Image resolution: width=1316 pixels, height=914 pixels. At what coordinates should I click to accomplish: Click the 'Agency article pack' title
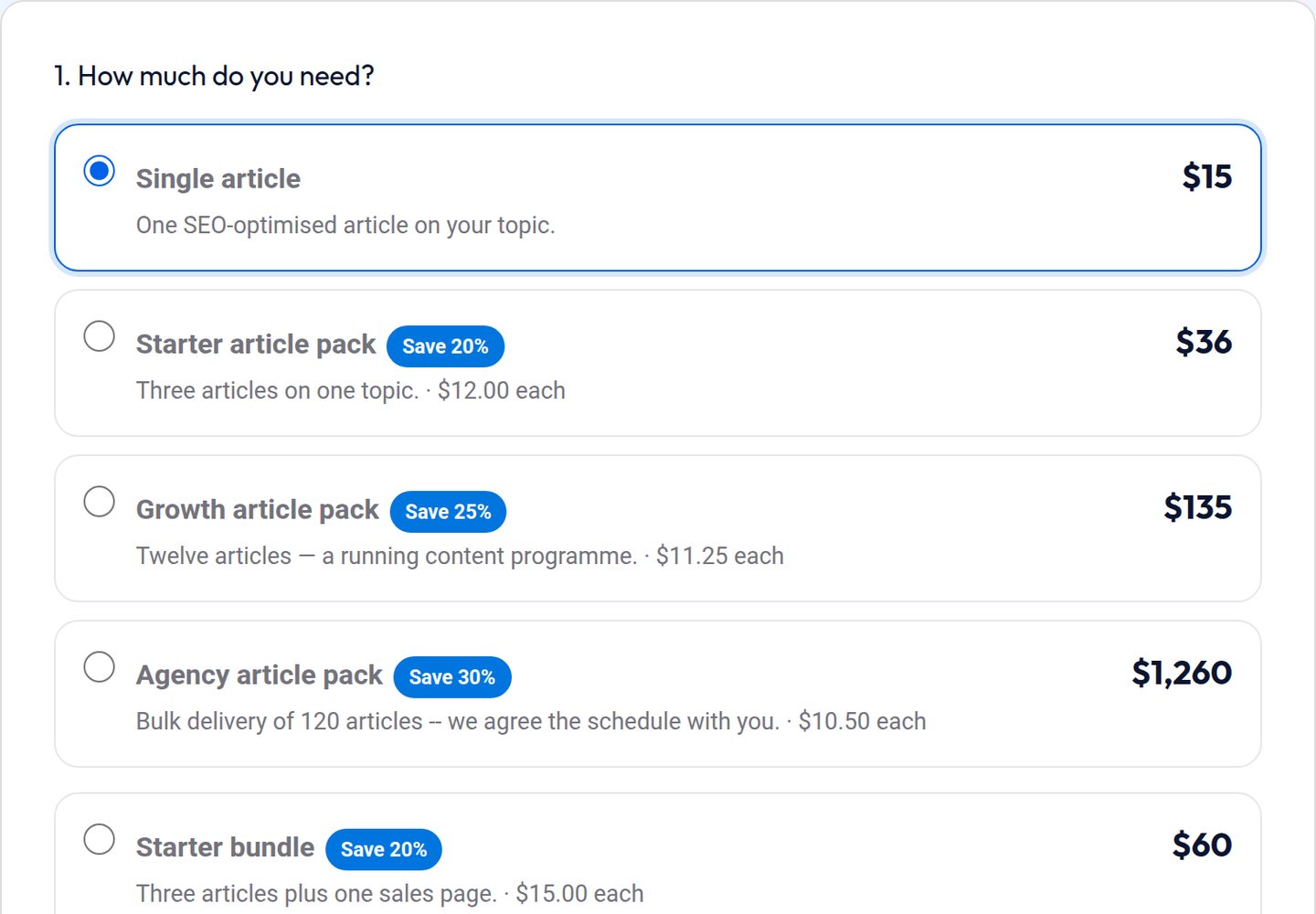point(259,675)
